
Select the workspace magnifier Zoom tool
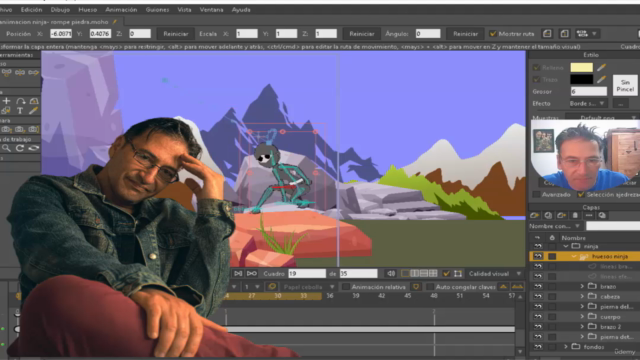coord(6,148)
